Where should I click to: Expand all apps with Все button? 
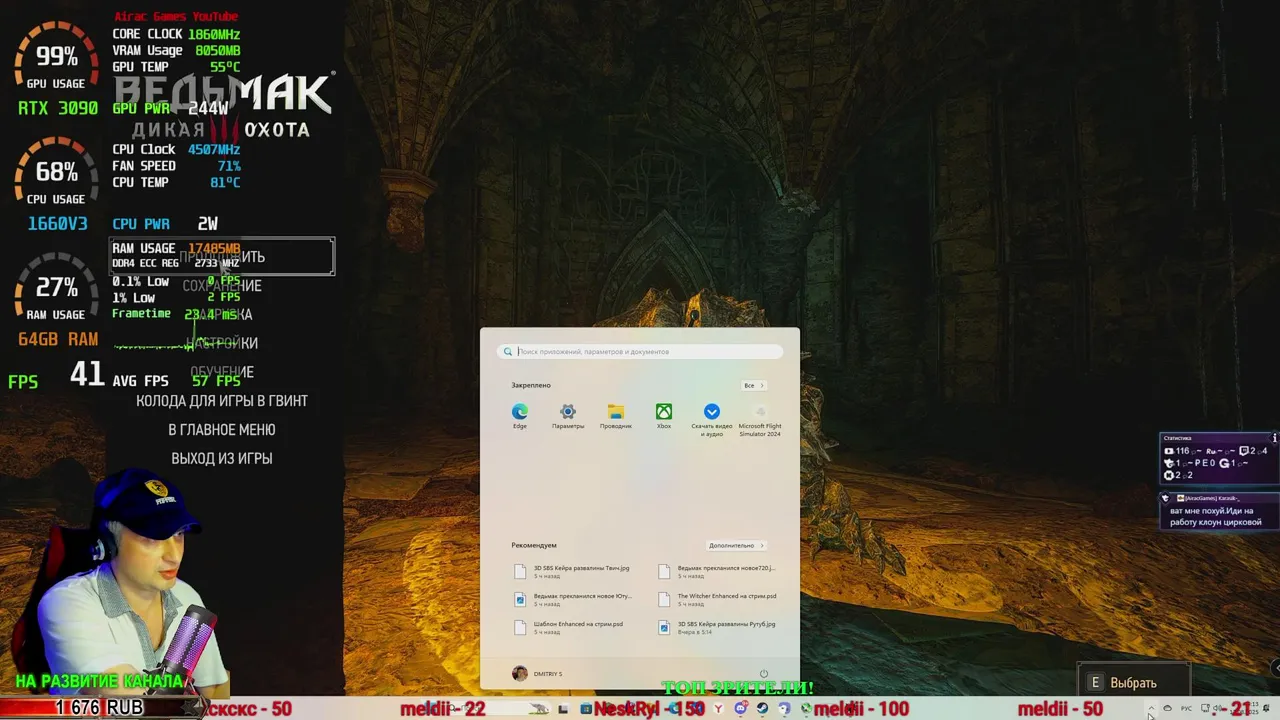[753, 385]
